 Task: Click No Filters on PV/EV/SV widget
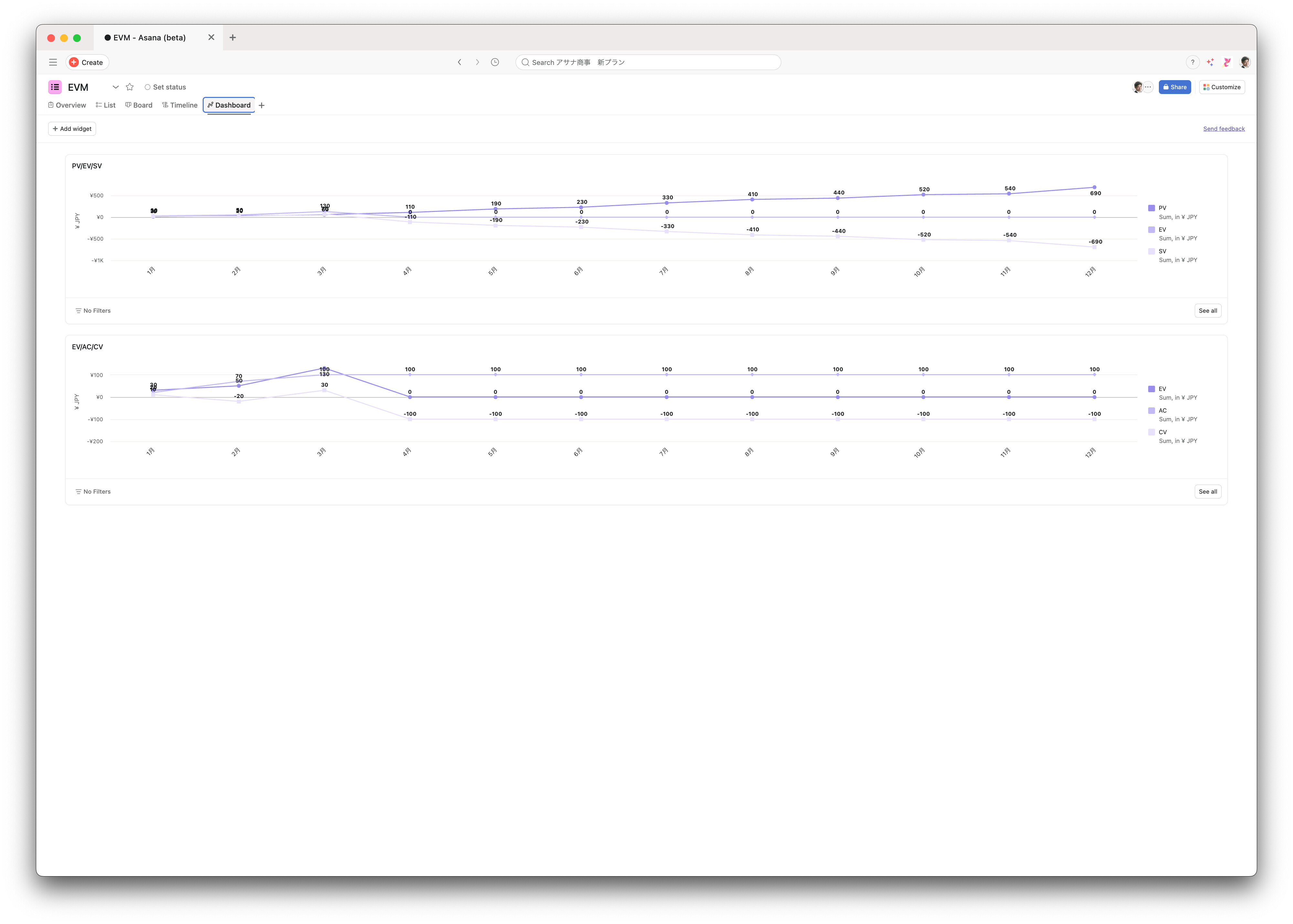pos(93,311)
